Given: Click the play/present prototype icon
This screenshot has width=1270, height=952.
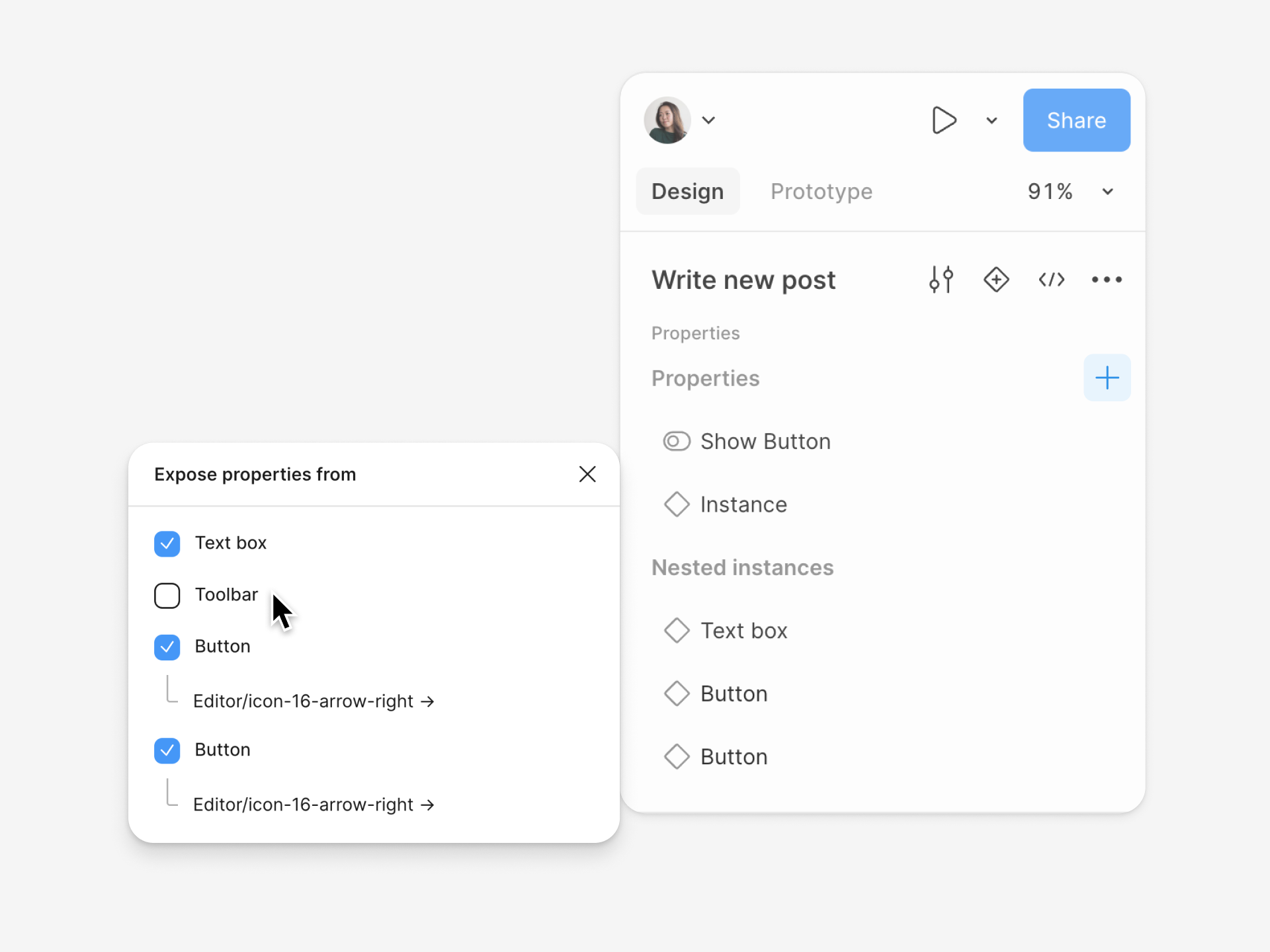Looking at the screenshot, I should [943, 120].
